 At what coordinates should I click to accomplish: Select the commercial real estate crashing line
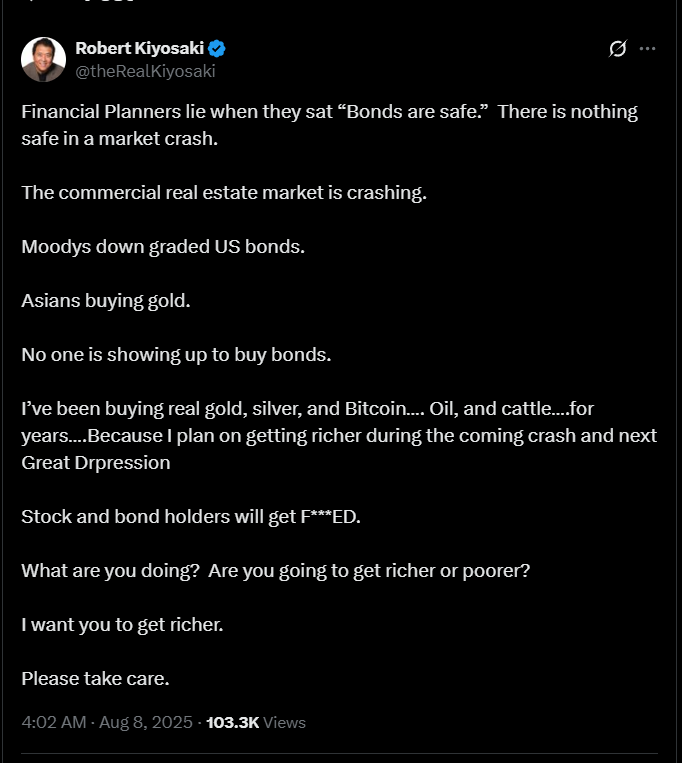[x=224, y=193]
